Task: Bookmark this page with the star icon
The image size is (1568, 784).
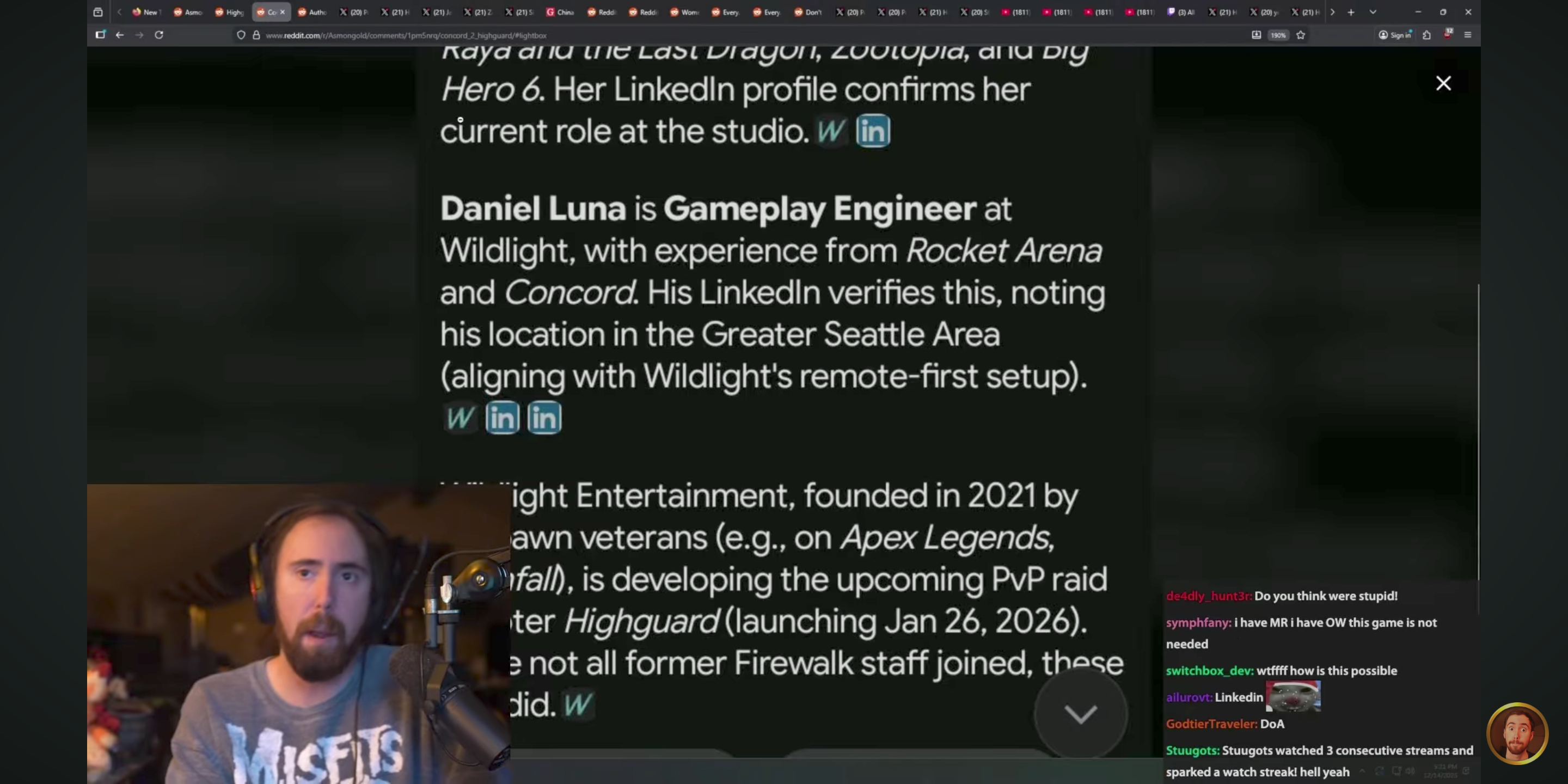Action: click(1301, 35)
